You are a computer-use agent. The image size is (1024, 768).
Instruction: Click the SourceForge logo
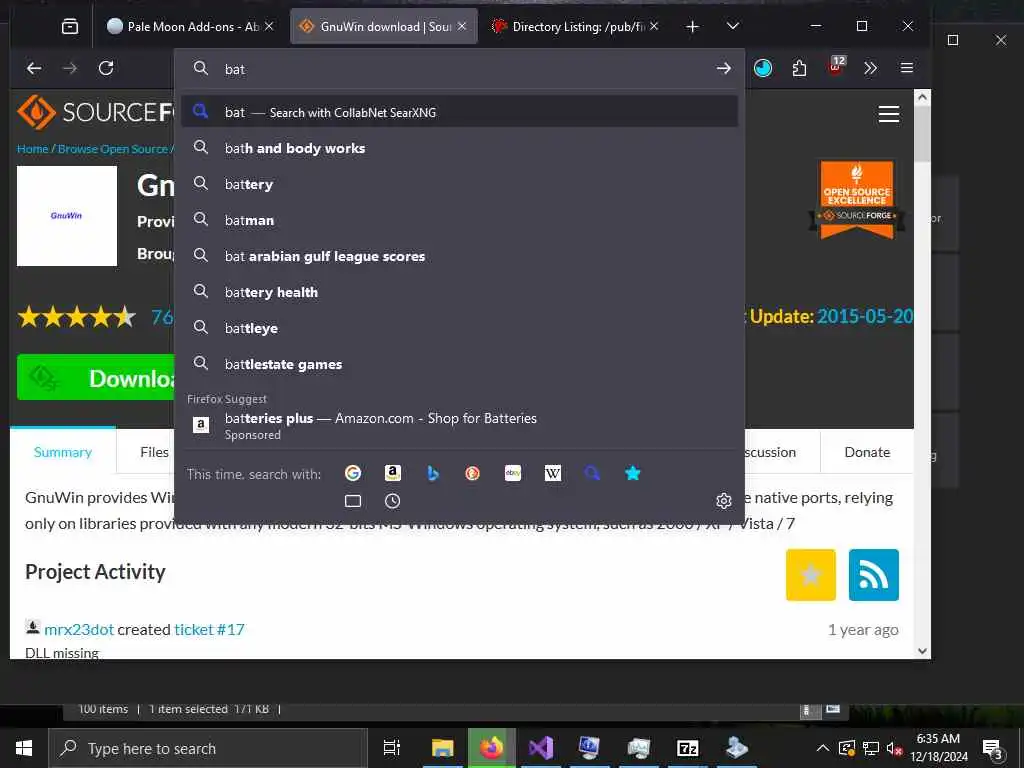tap(95, 112)
